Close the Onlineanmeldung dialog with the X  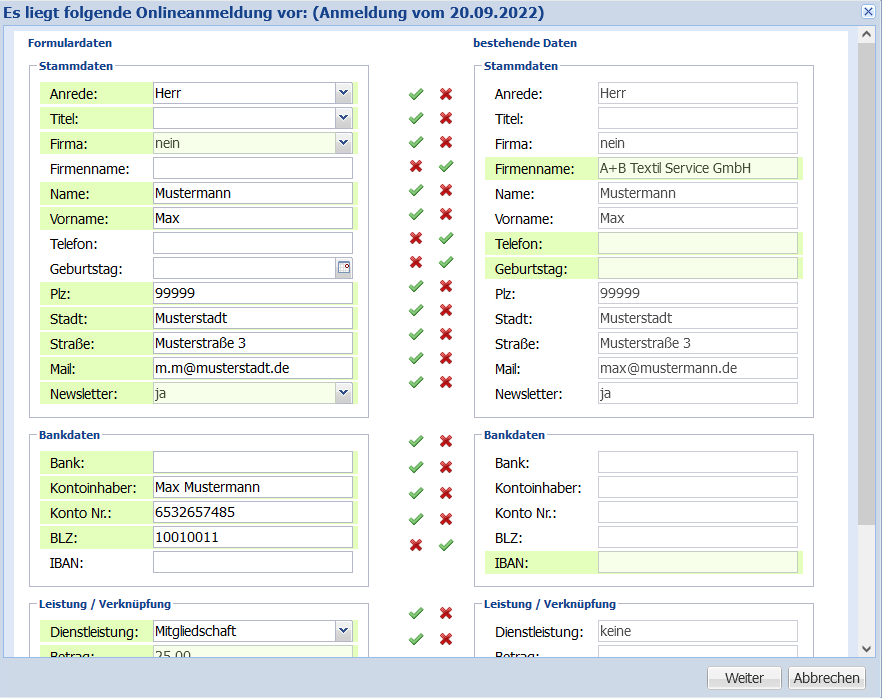tap(868, 12)
